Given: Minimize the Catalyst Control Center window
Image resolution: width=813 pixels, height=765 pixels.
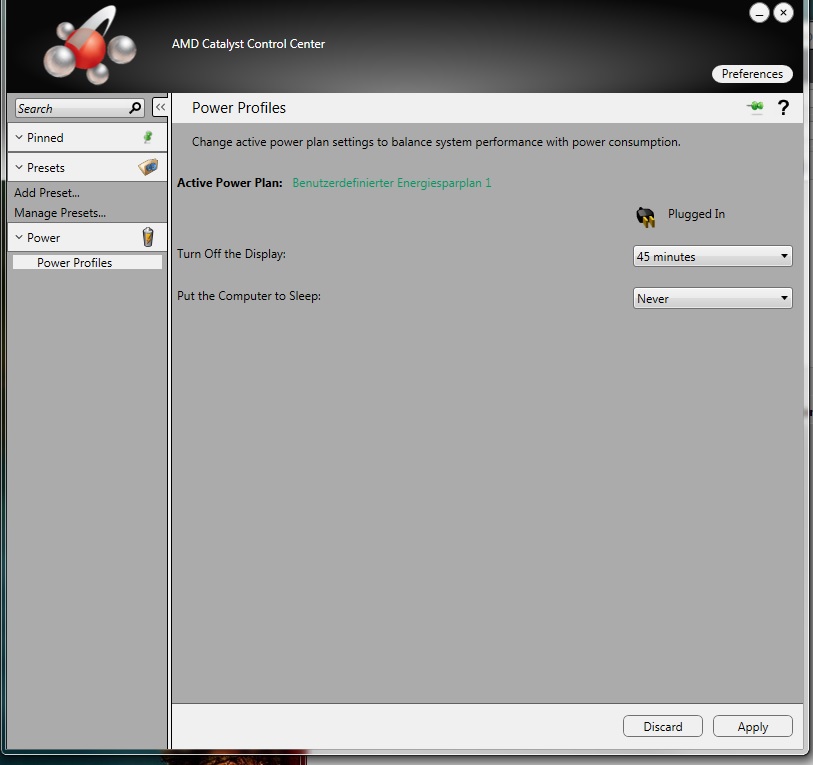Looking at the screenshot, I should click(759, 13).
